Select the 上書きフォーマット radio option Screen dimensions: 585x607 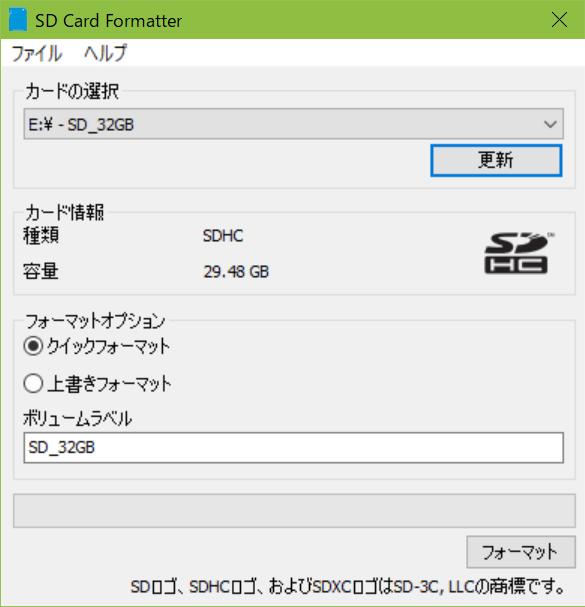click(98, 384)
